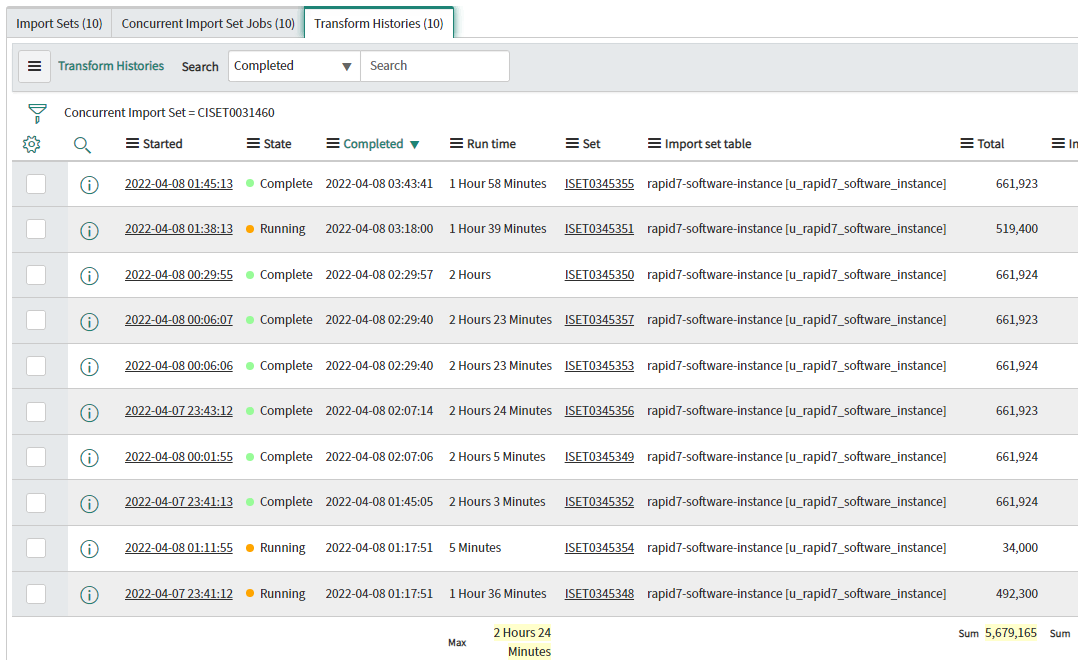Select checkbox for row ISET0345352
This screenshot has height=660, width=1078.
tap(36, 503)
